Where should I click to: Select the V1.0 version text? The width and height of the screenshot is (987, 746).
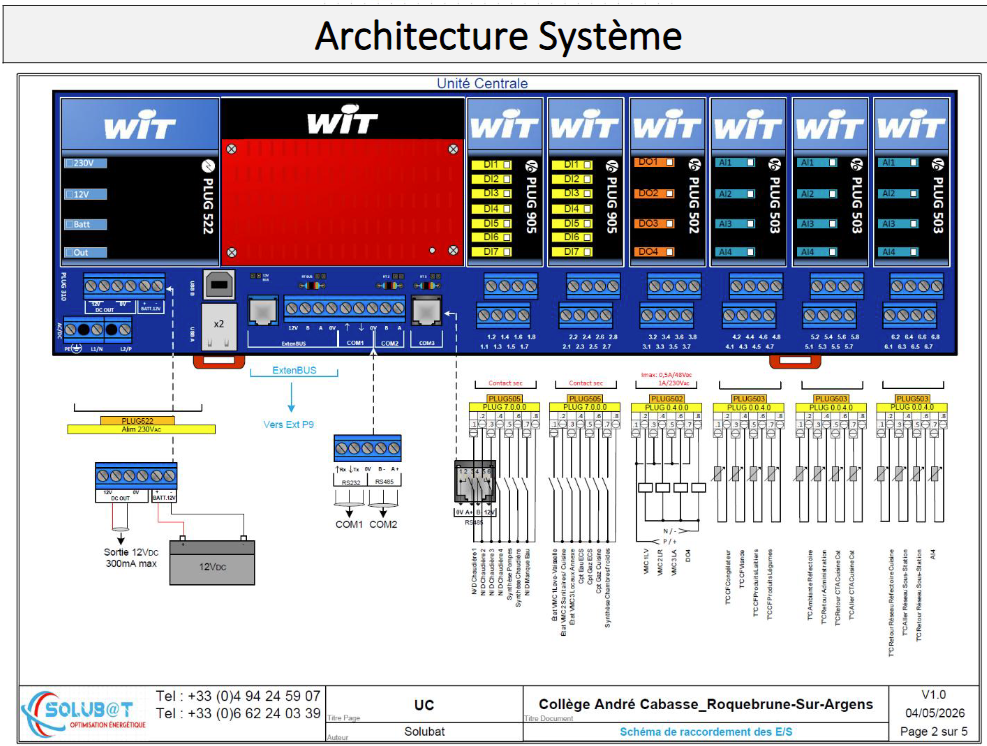click(933, 695)
